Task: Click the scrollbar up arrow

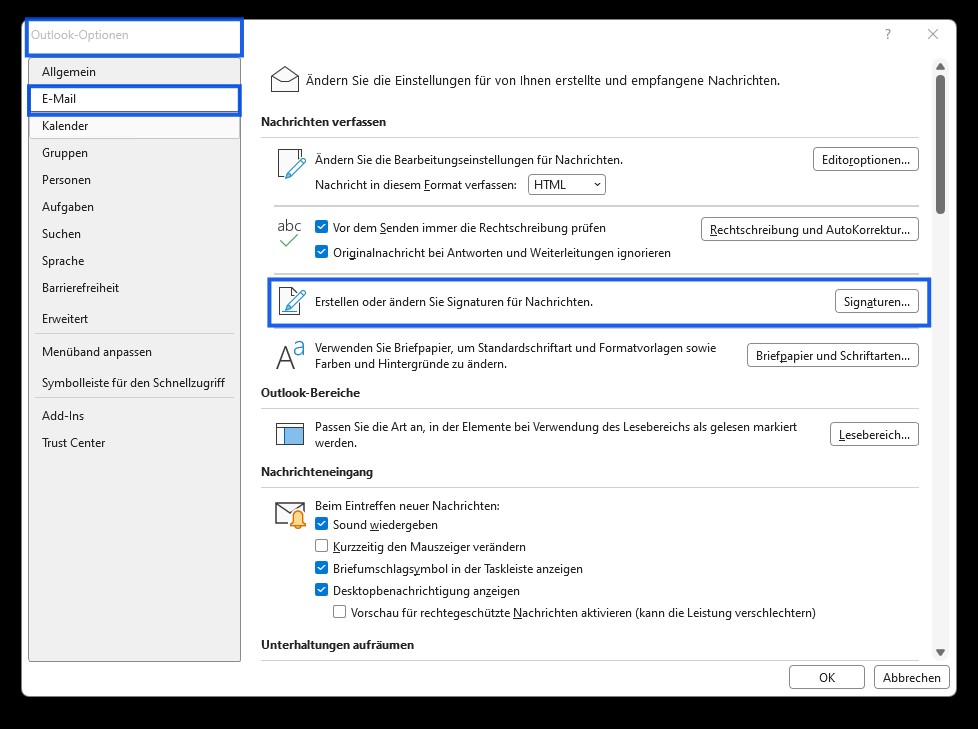Action: (940, 66)
